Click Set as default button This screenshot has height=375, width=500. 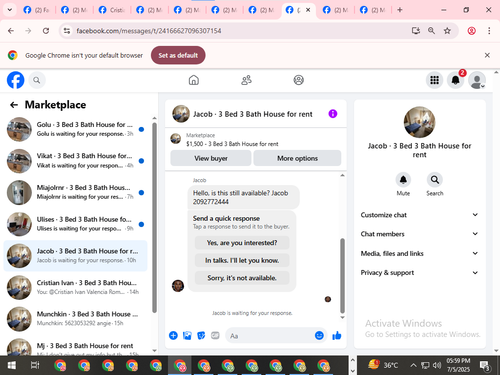pos(178,55)
